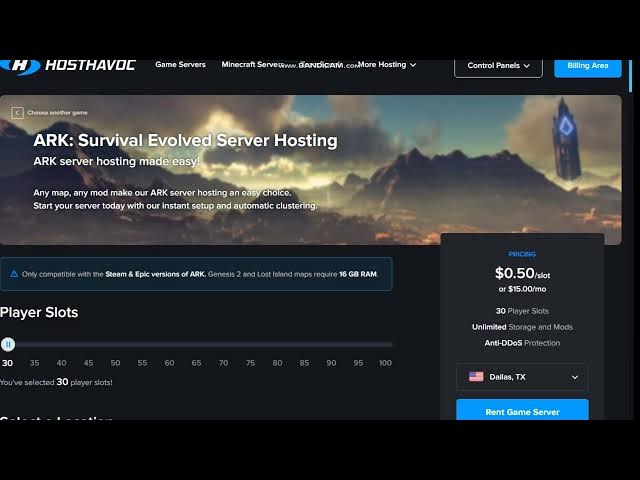
Task: Click the Choose another game link
Action: pos(58,113)
